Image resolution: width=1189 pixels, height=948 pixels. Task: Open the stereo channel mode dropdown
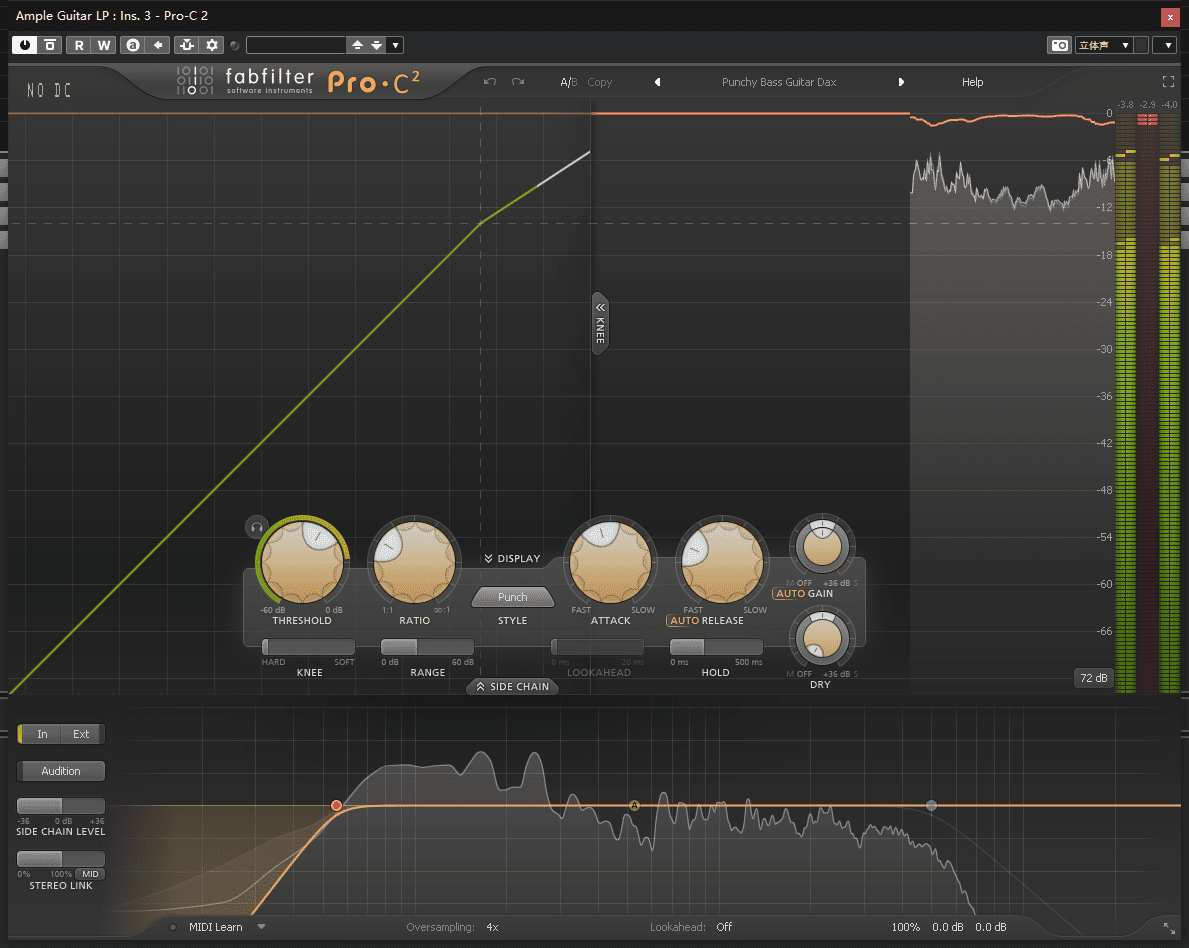1104,46
